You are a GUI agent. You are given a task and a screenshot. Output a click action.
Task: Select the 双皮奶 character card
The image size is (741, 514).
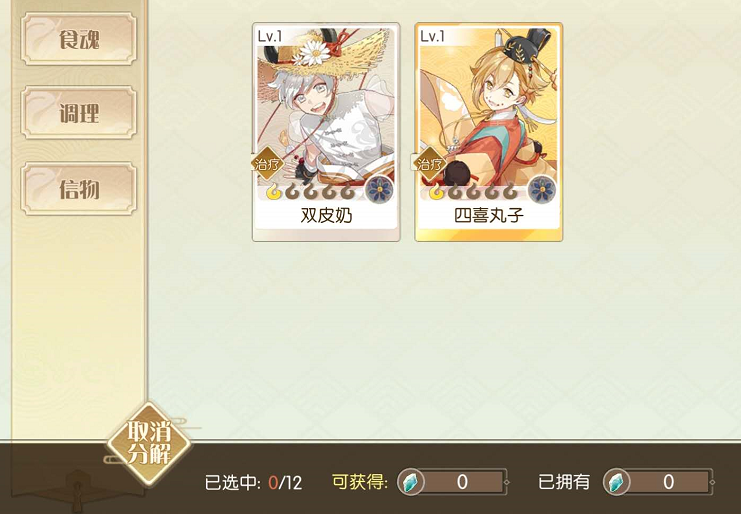(x=326, y=132)
